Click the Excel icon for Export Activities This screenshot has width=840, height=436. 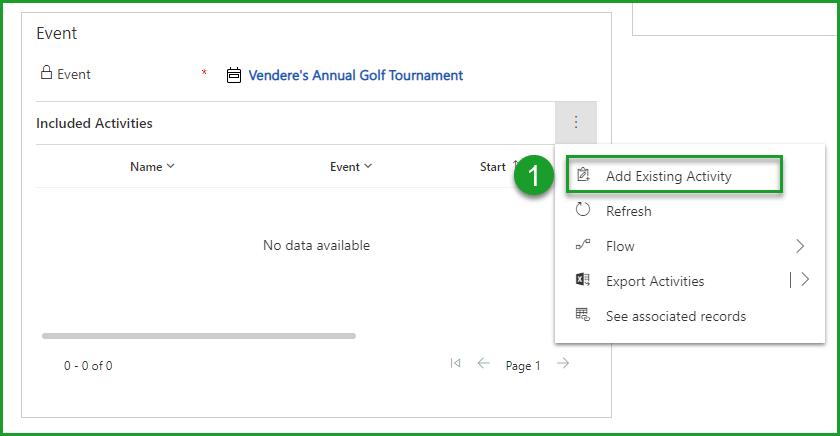click(583, 281)
